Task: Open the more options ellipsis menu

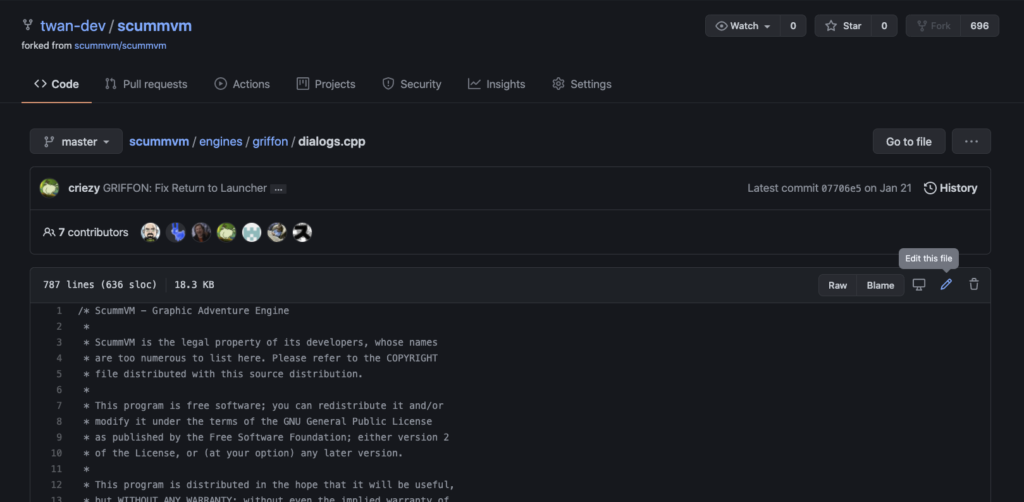Action: pos(971,142)
